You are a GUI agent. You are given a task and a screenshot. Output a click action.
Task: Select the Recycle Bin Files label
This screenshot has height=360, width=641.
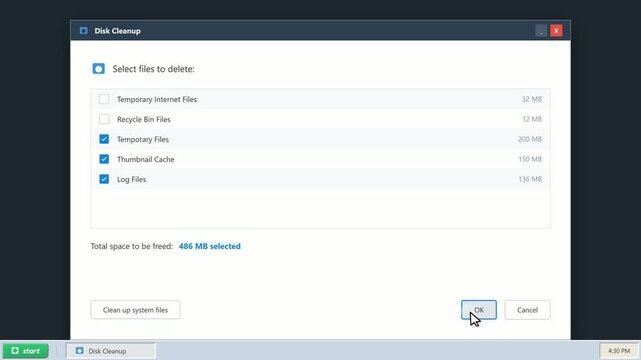coord(144,119)
